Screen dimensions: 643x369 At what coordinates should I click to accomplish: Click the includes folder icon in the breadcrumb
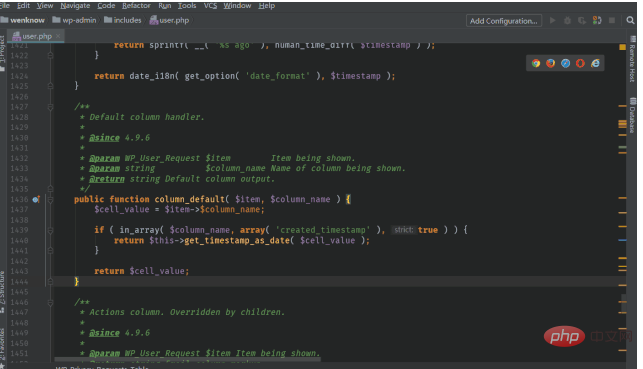coord(108,20)
